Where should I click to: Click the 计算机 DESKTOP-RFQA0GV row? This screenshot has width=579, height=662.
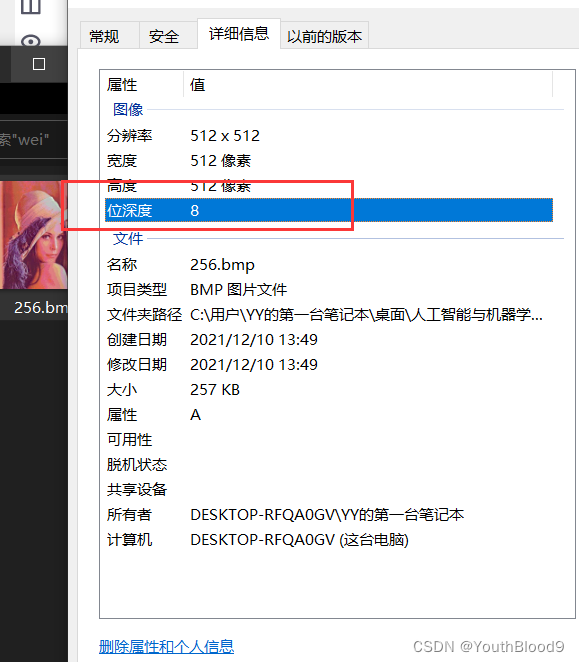329,540
